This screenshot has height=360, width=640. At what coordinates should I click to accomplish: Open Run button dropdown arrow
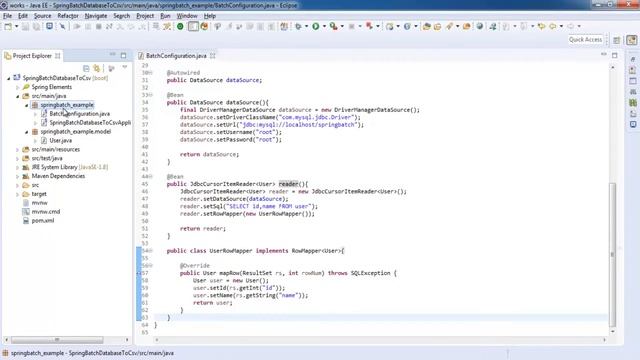pyautogui.click(x=324, y=27)
